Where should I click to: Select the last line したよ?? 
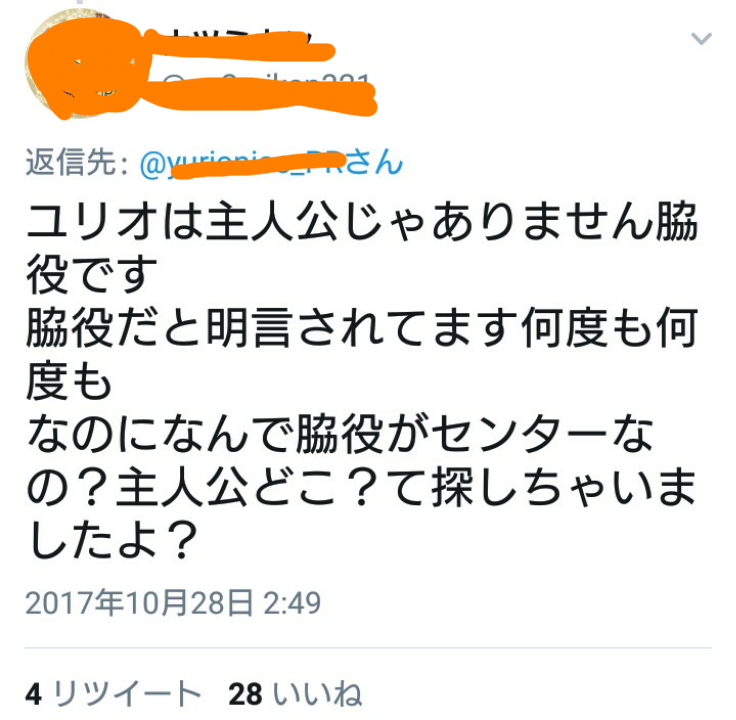click(x=113, y=541)
